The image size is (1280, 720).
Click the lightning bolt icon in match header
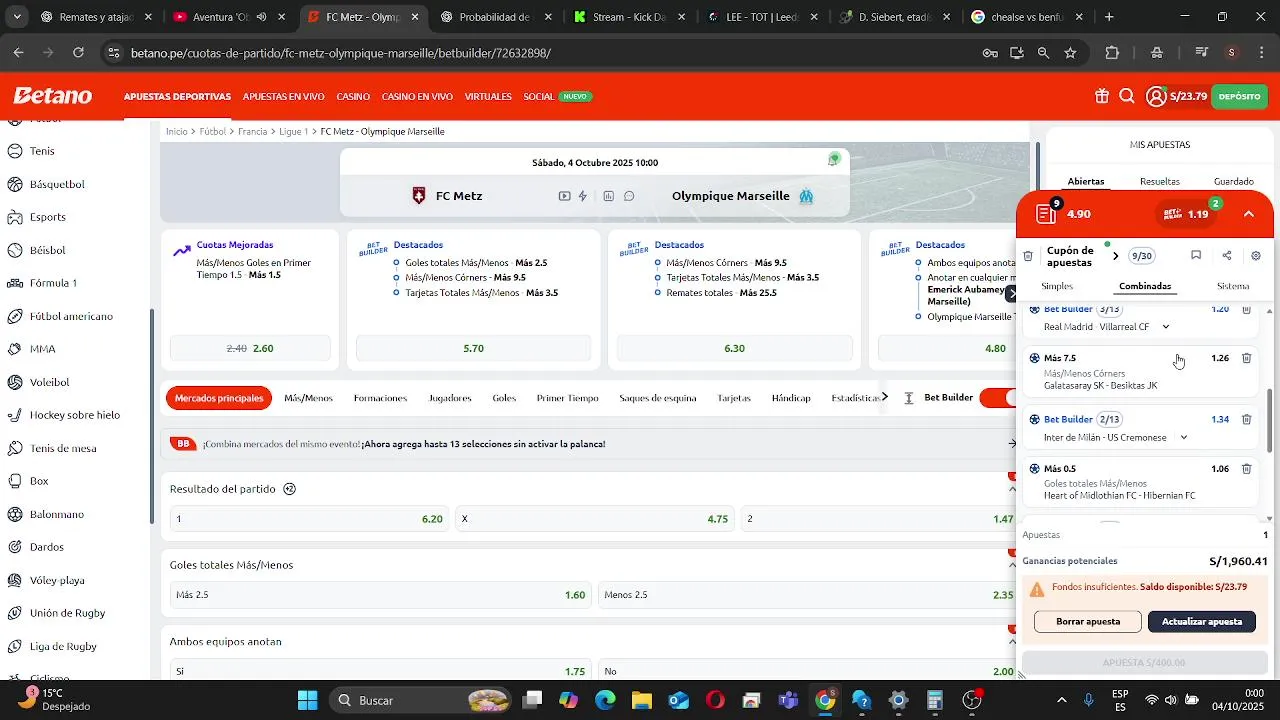coord(583,196)
